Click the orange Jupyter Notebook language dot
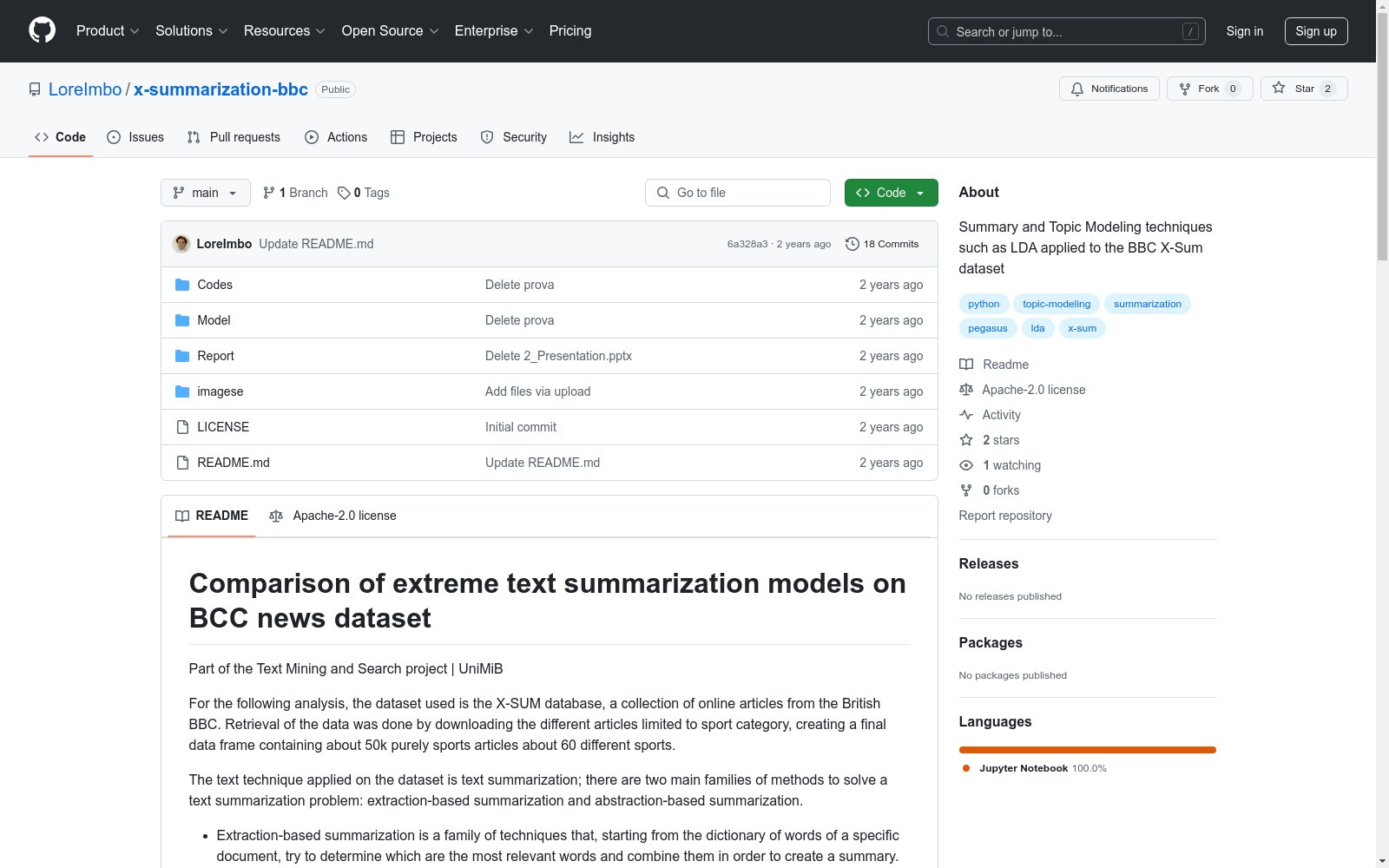The height and width of the screenshot is (868, 1389). [966, 768]
